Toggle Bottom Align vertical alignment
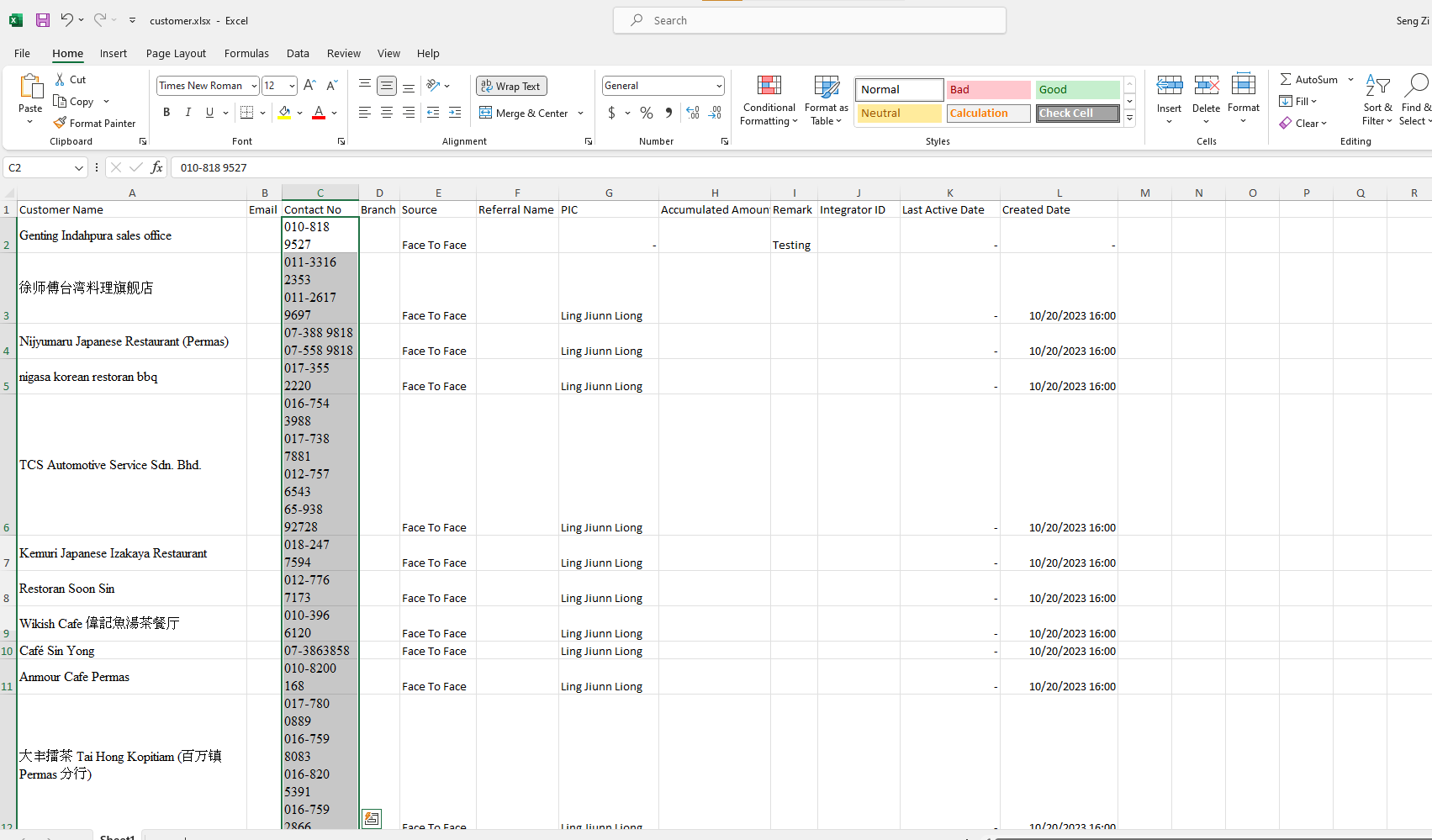Image resolution: width=1432 pixels, height=840 pixels. pos(409,86)
